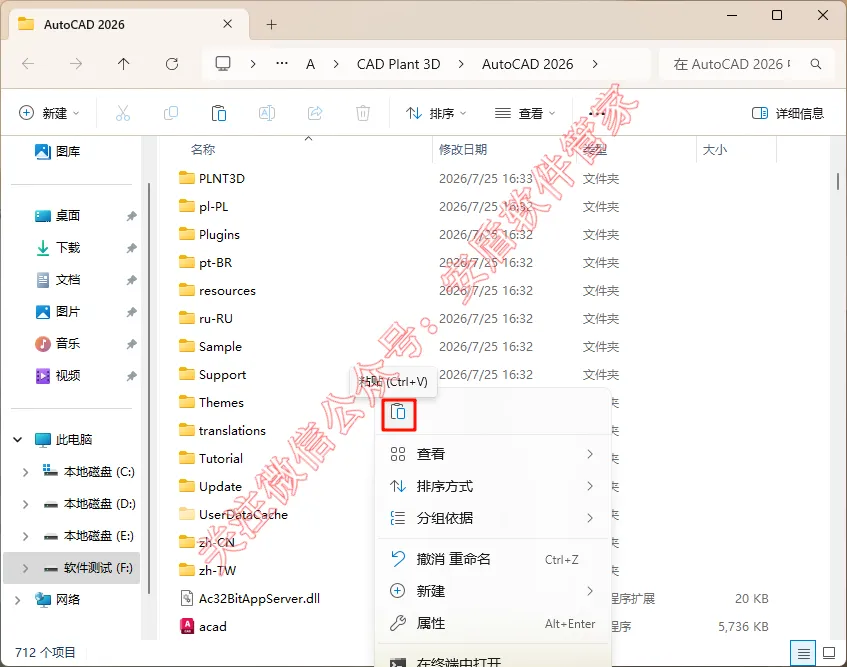This screenshot has height=667, width=847.
Task: Go back with the left arrow
Action: [28, 64]
